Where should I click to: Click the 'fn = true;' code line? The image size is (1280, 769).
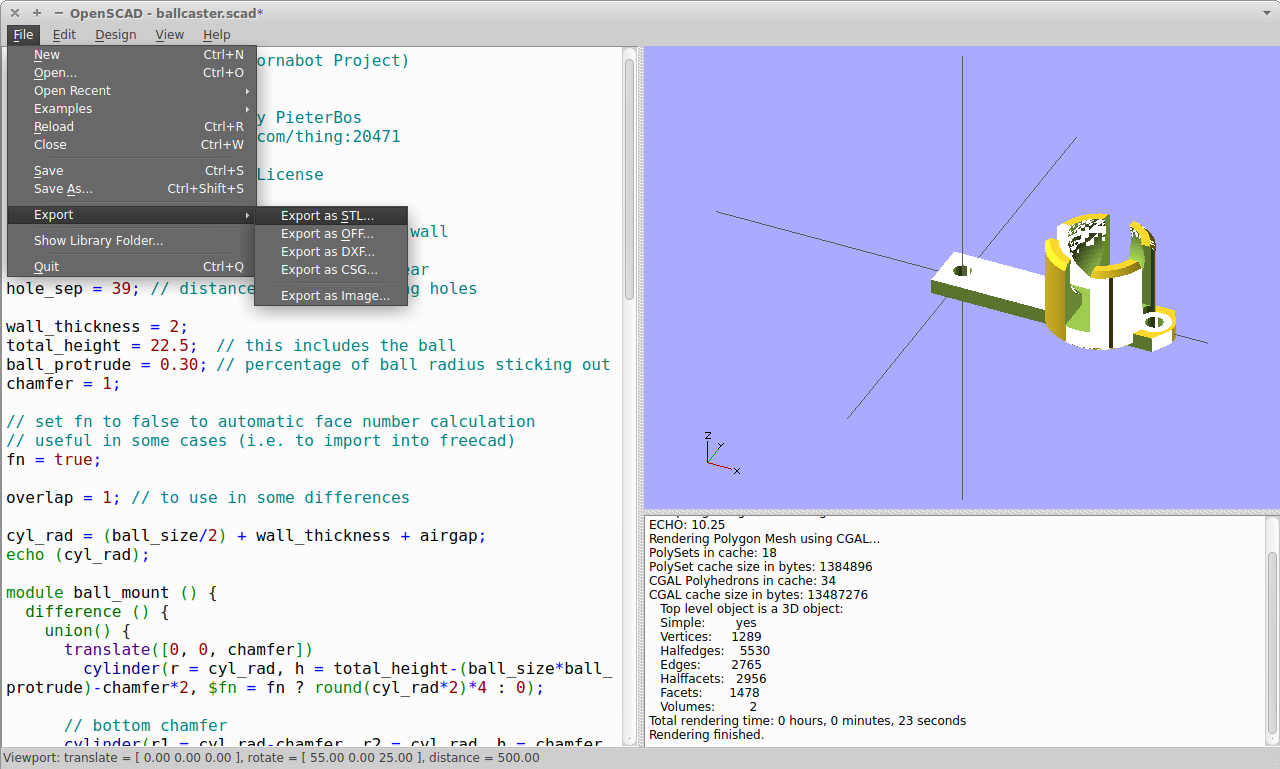[54, 460]
